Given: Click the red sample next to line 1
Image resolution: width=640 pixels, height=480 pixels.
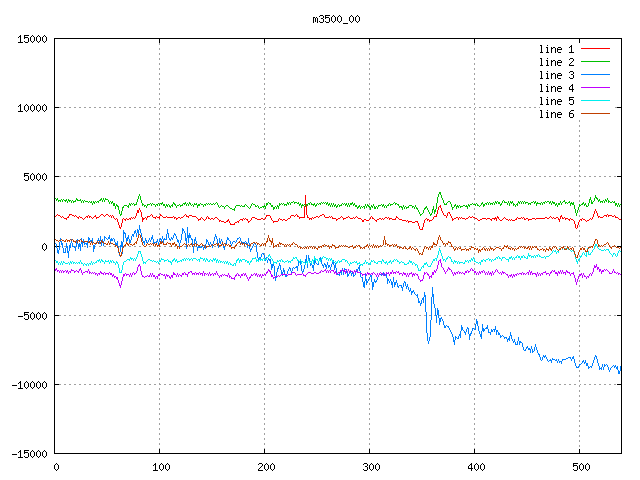Looking at the screenshot, I should coord(595,49).
